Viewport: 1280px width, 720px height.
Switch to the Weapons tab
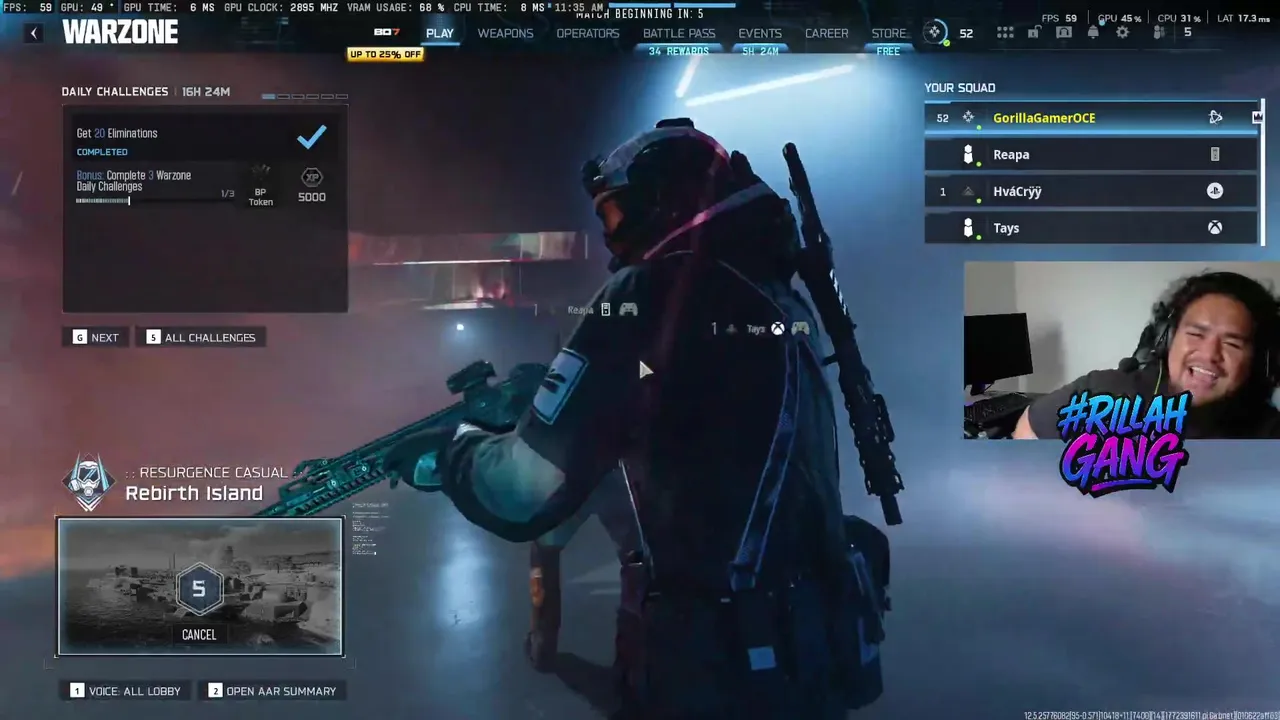(x=505, y=33)
